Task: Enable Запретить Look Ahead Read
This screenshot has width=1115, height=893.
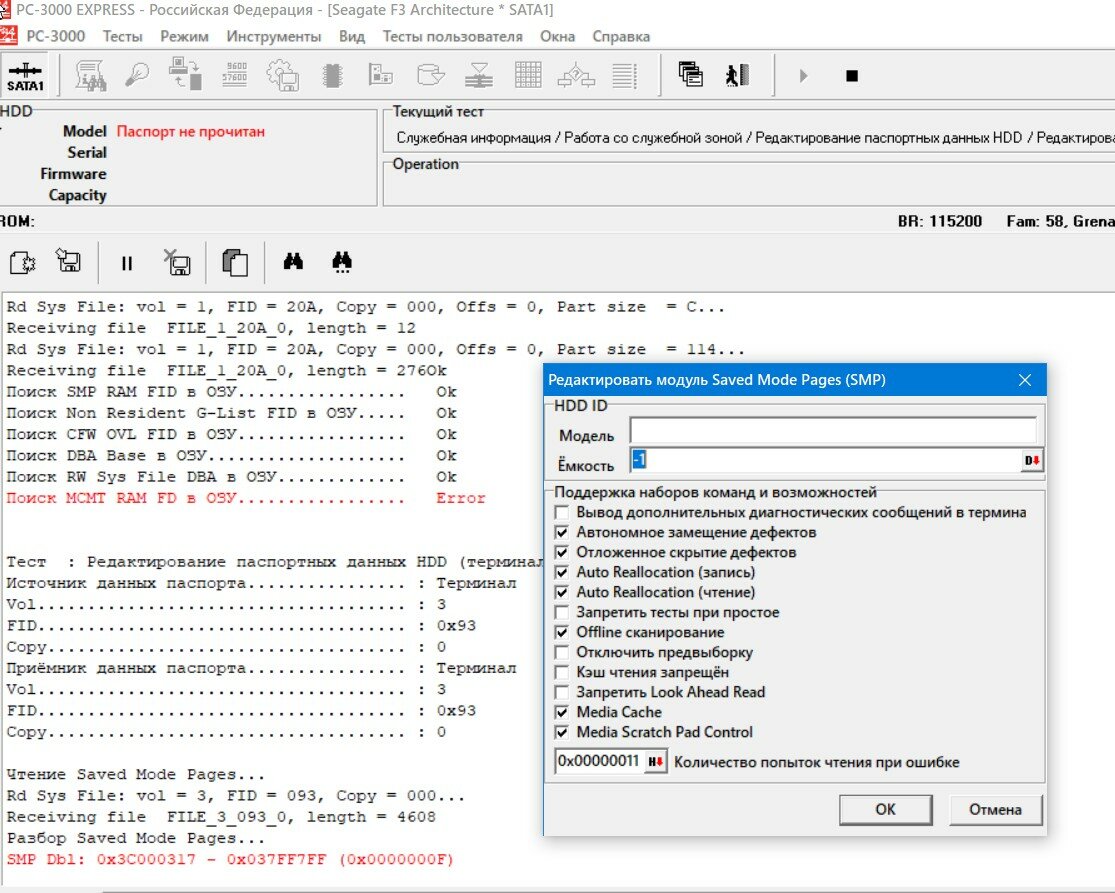Action: 562,692
